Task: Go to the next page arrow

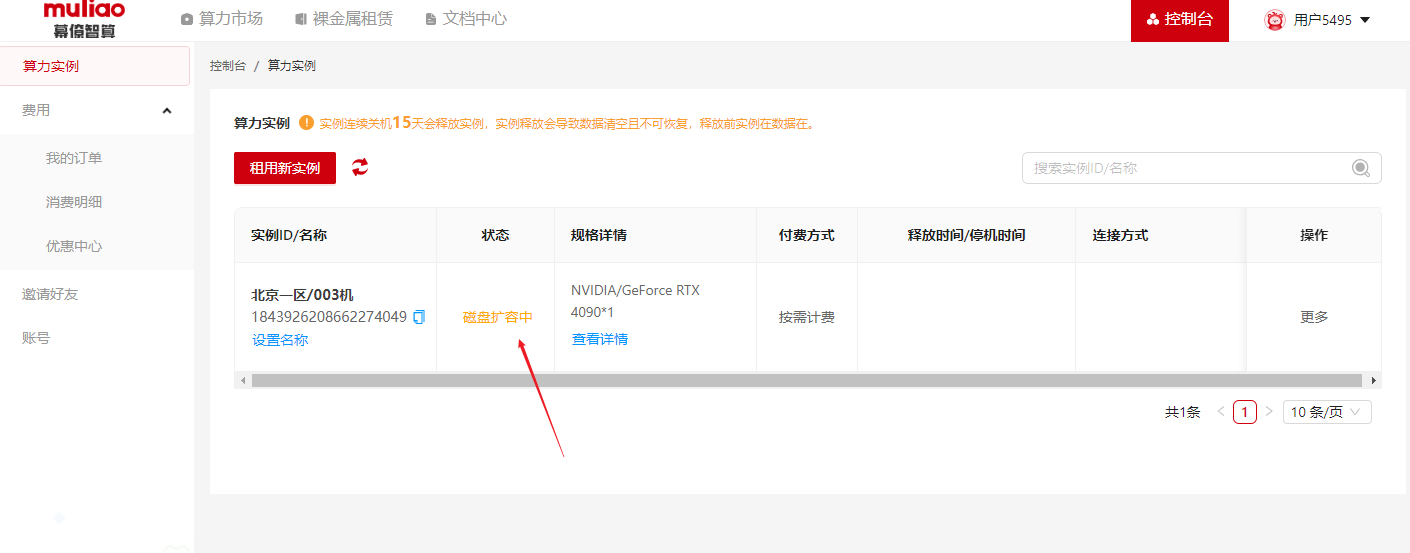Action: point(1269,412)
